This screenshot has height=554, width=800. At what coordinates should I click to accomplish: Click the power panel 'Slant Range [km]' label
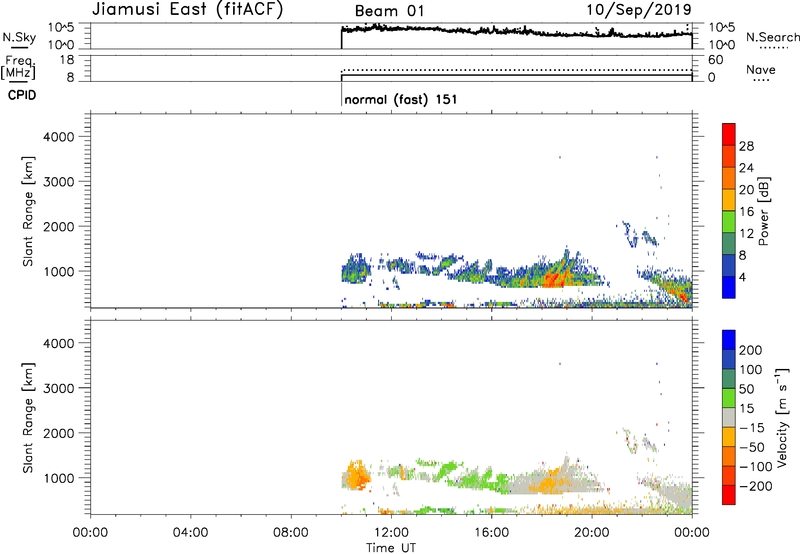click(x=29, y=211)
